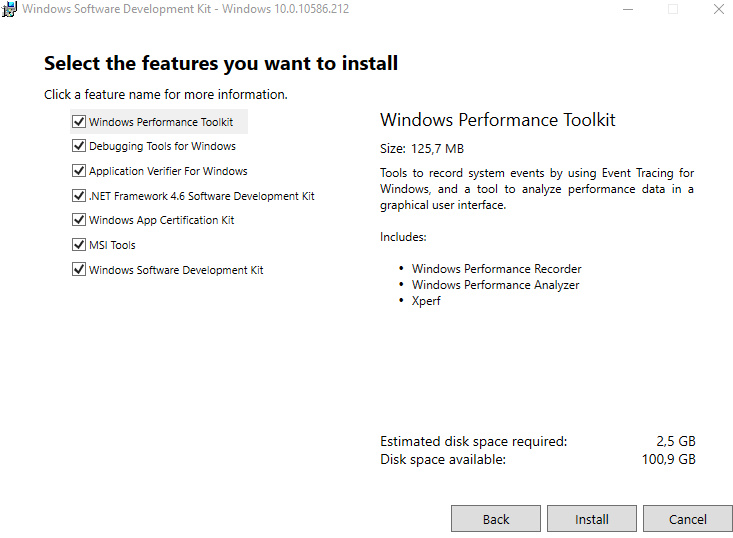Screen dimensions: 733x538
Task: Minimize the installer window
Action: click(x=628, y=9)
